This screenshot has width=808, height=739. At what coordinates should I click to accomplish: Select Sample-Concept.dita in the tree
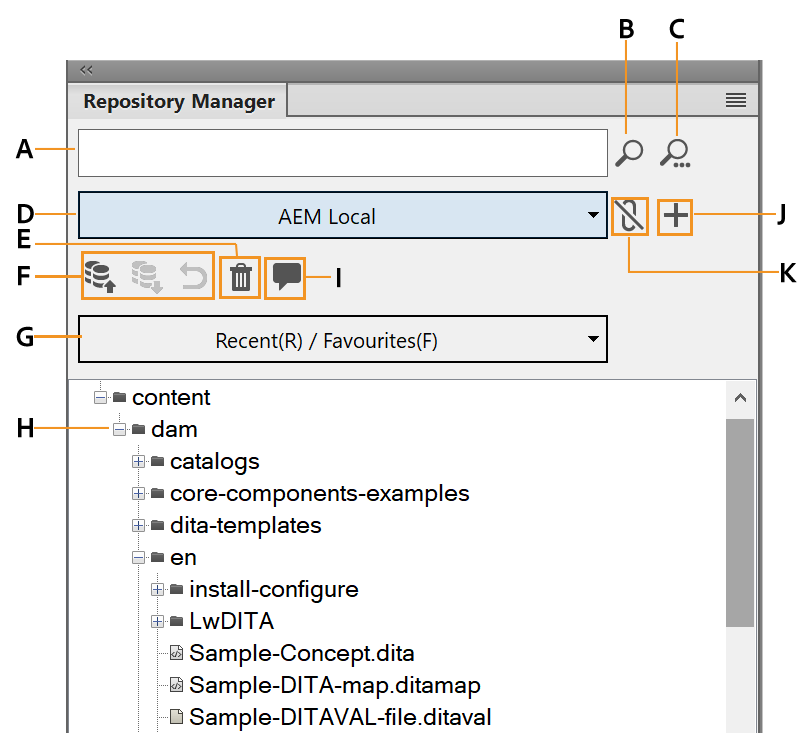pyautogui.click(x=300, y=652)
